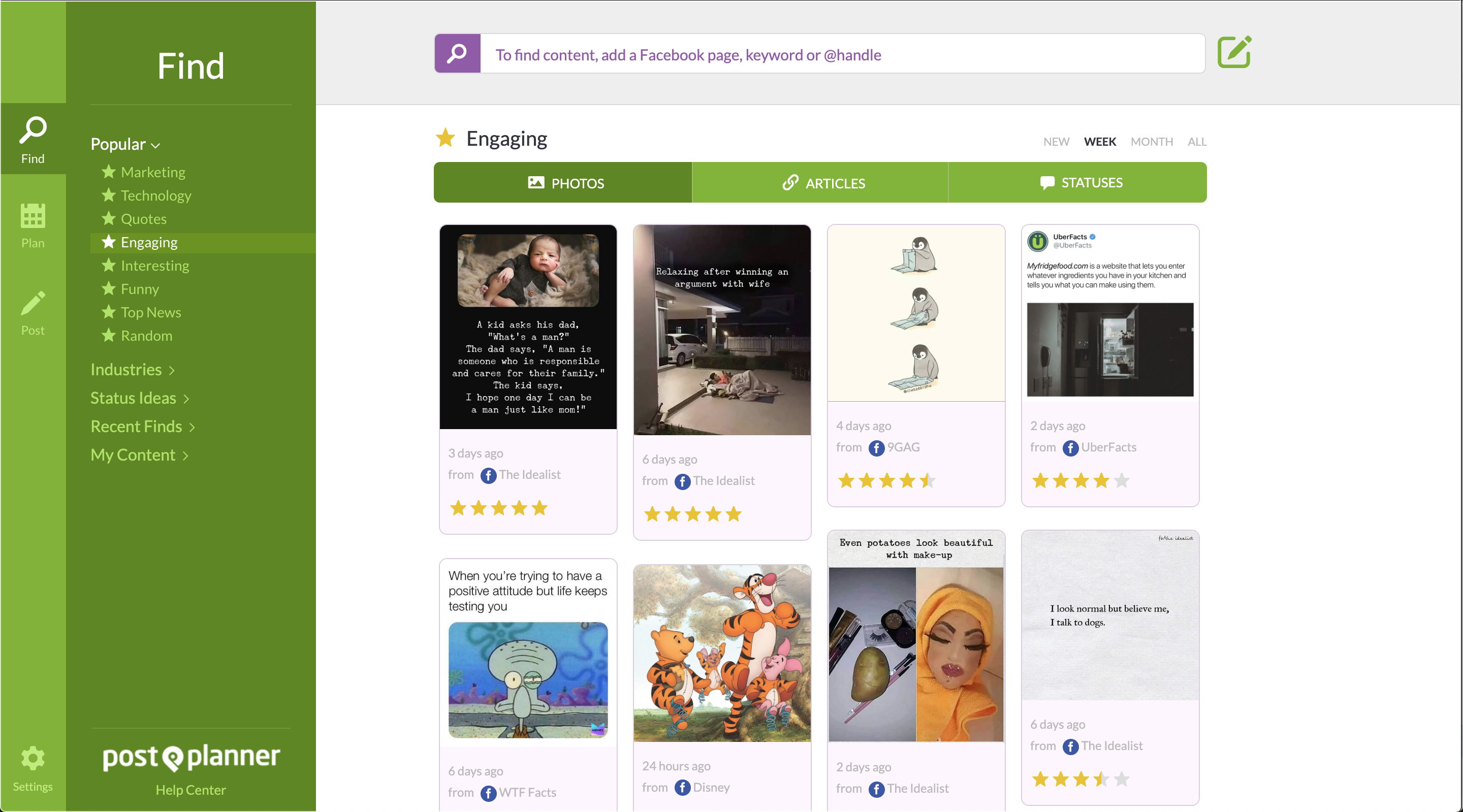Open the Funny folder
Image resolution: width=1463 pixels, height=812 pixels.
[x=140, y=289]
